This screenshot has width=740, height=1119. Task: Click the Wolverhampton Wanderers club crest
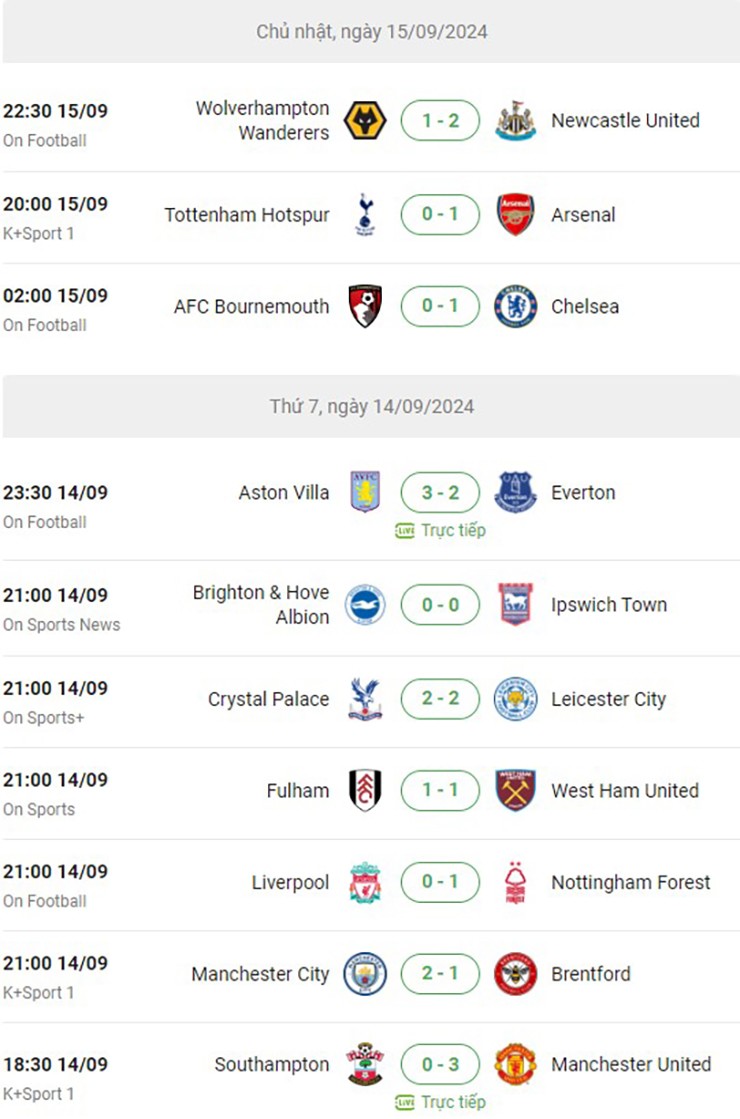tap(364, 121)
